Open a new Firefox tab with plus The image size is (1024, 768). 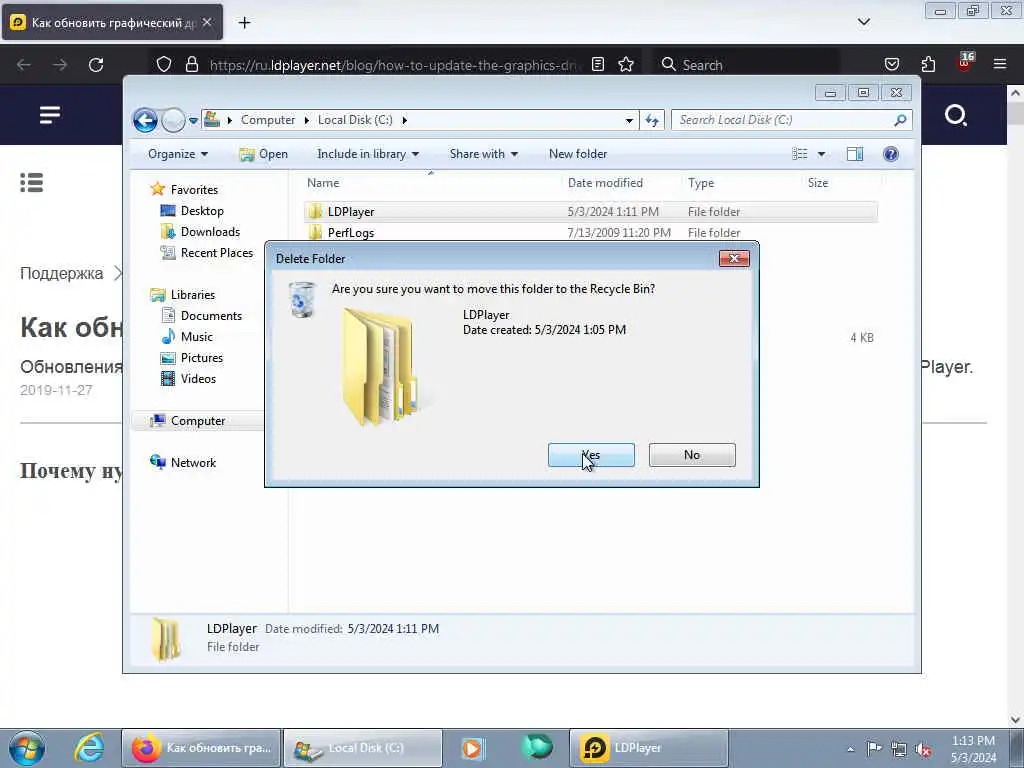244,23
